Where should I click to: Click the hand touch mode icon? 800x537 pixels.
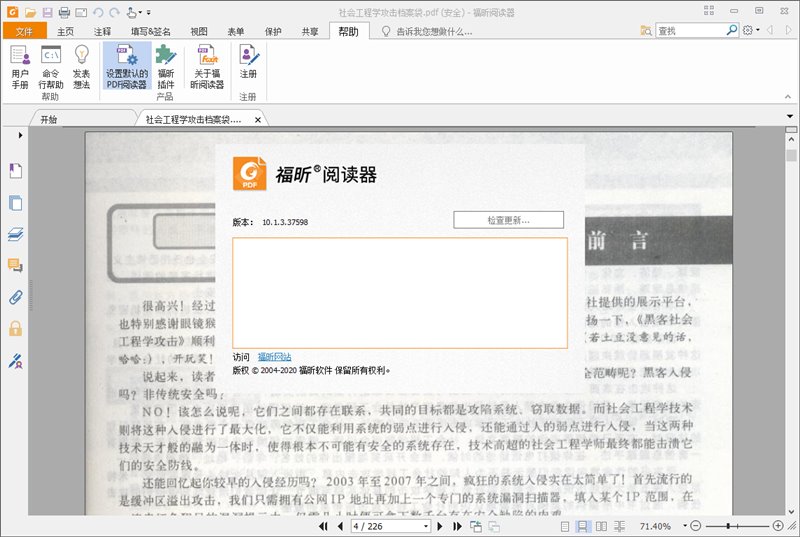(131, 12)
